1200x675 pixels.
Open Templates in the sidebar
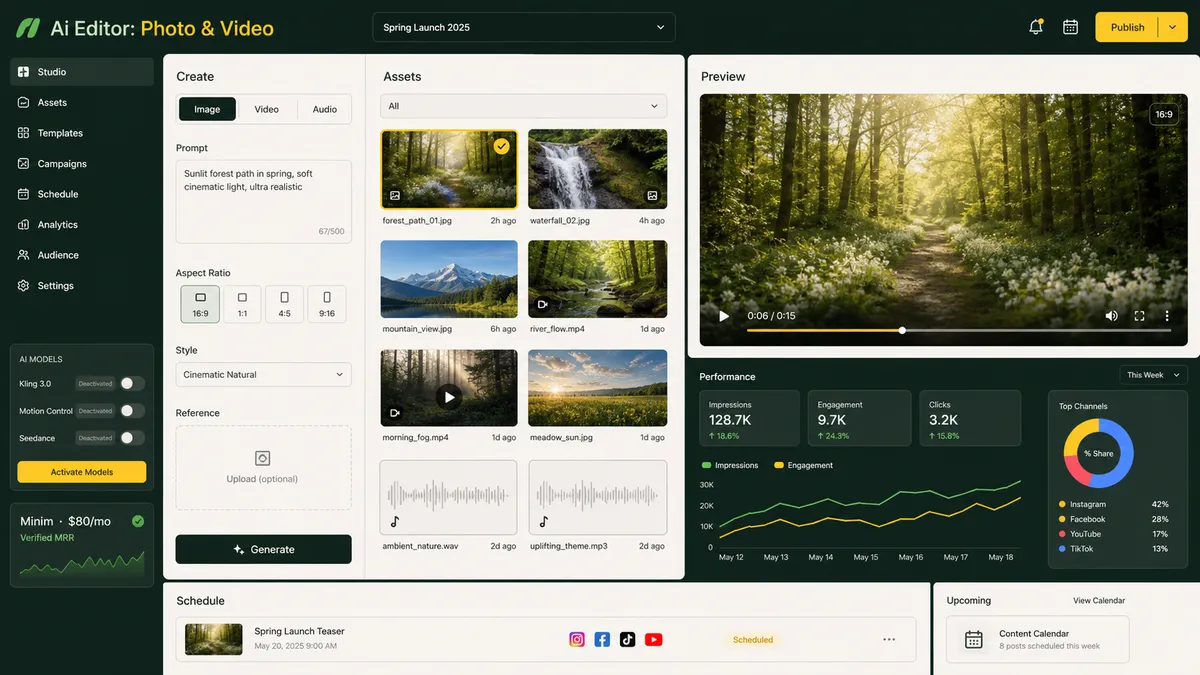(x=82, y=133)
